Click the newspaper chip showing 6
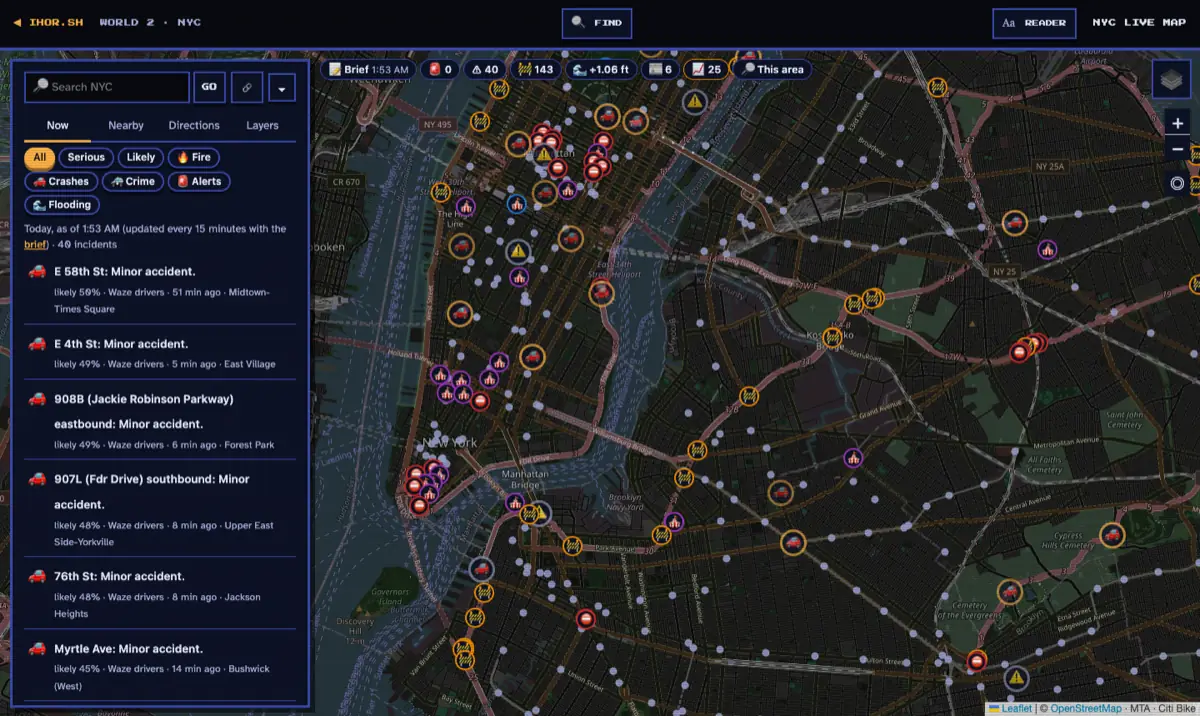Image resolution: width=1200 pixels, height=716 pixels. (661, 69)
